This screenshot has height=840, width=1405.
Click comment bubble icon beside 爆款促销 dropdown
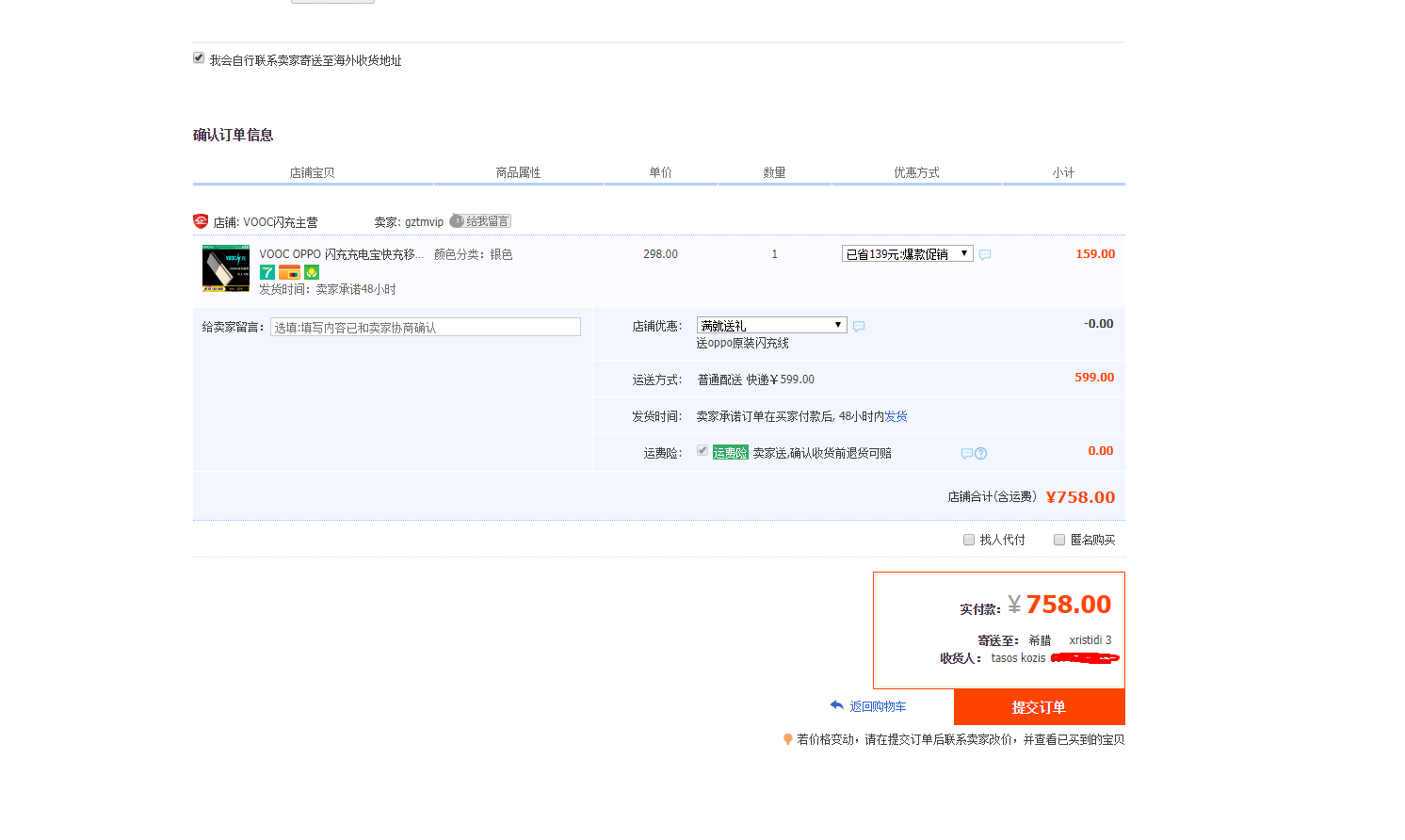point(985,255)
